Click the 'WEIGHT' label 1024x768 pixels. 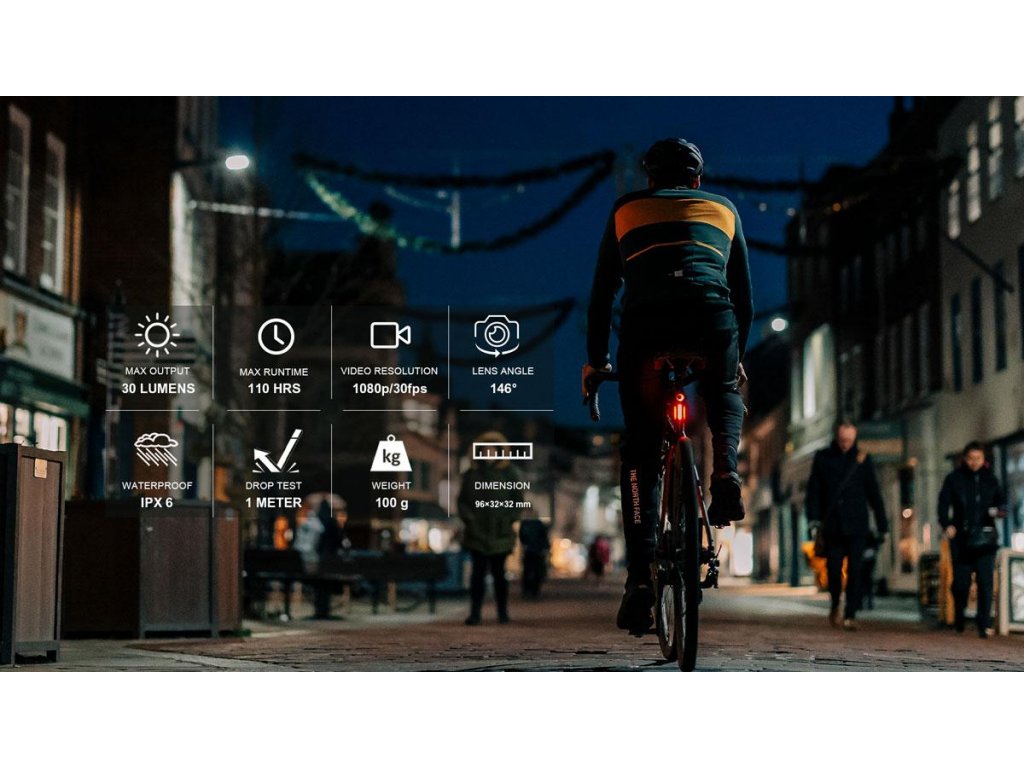391,486
